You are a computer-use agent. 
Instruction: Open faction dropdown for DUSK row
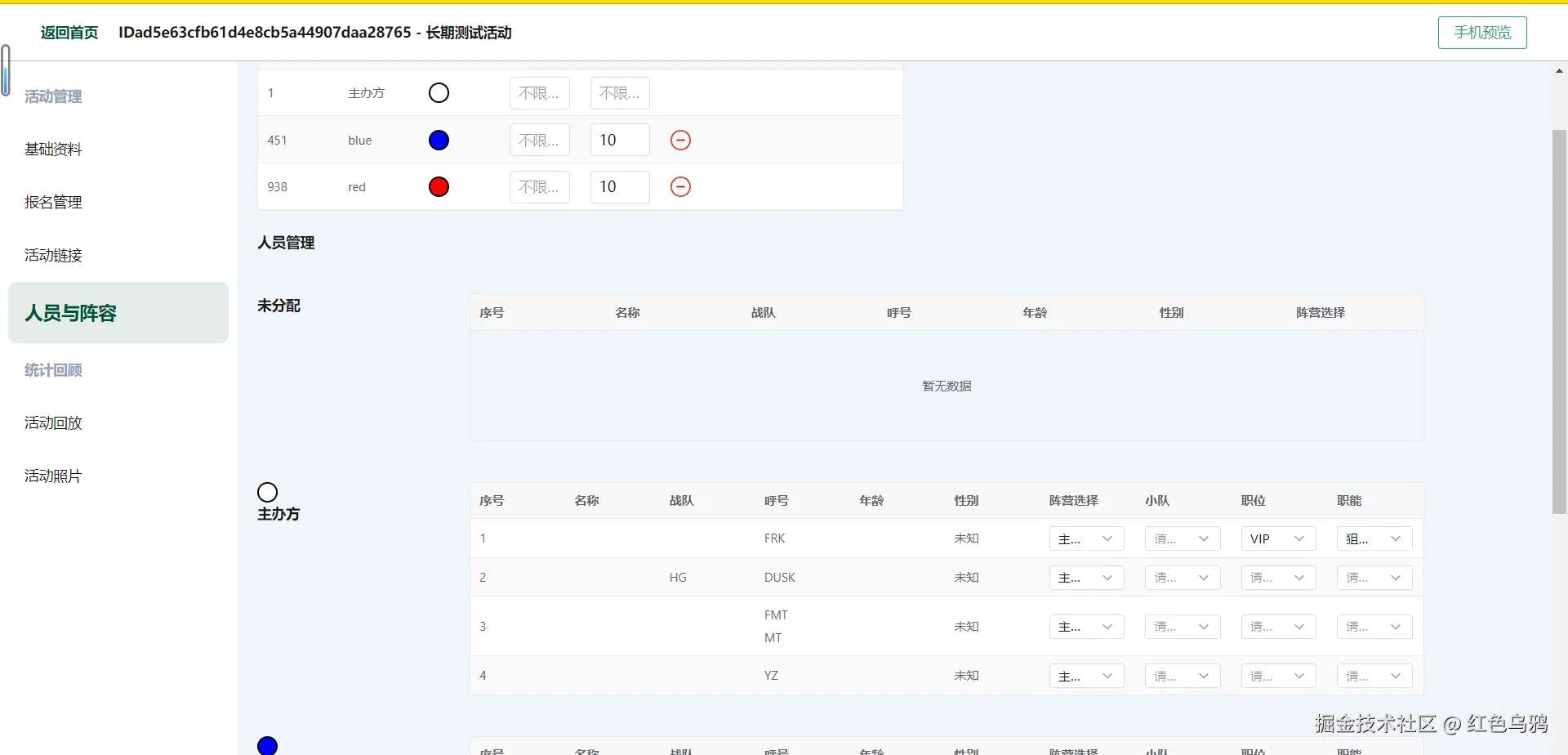pyautogui.click(x=1086, y=579)
